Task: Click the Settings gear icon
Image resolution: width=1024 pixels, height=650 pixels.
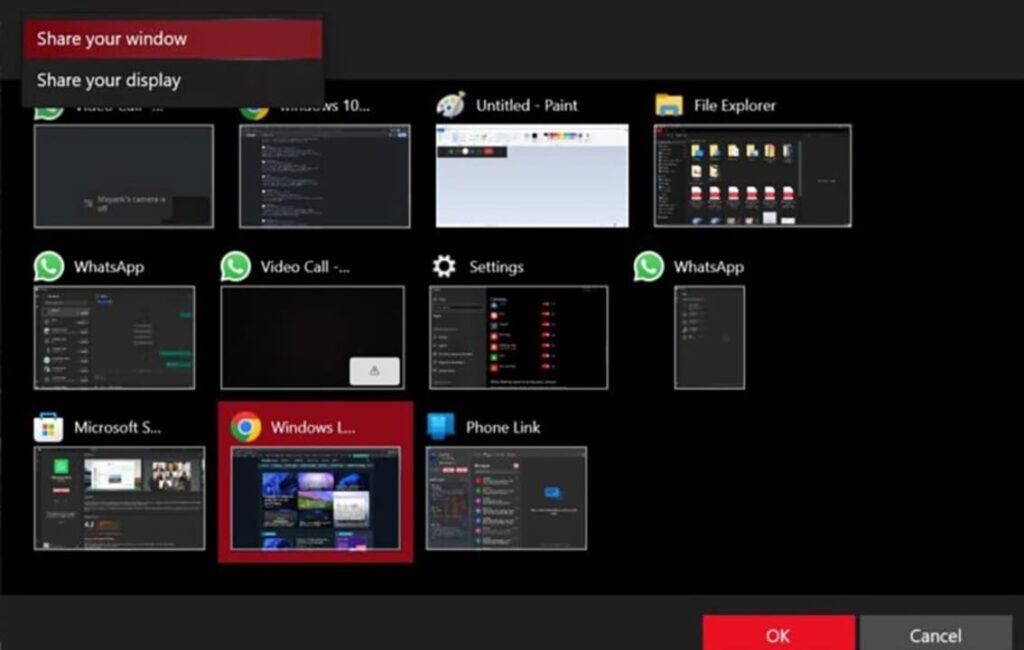Action: (444, 267)
